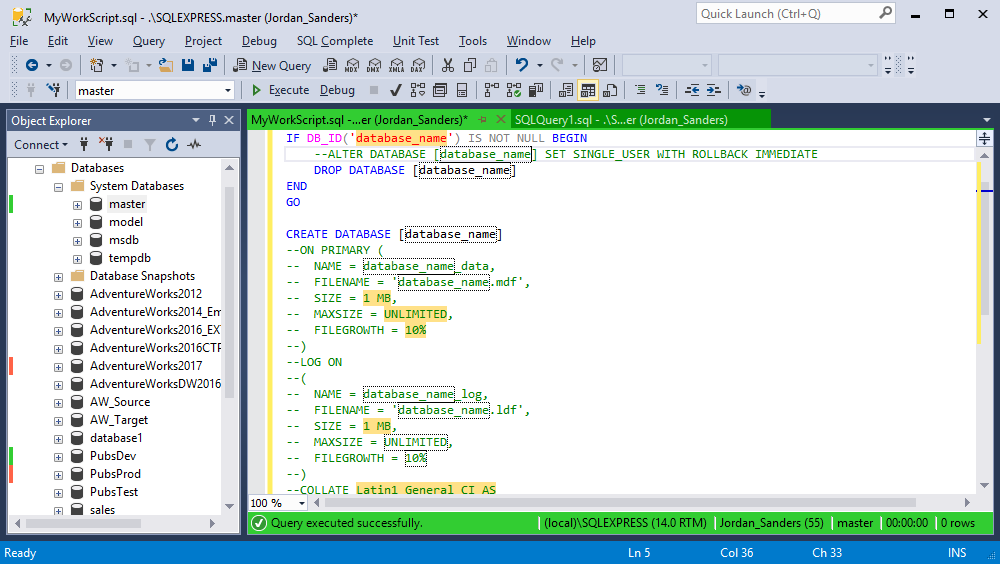1000x564 pixels.
Task: Open the Undo history dropdown arrow
Action: pos(540,65)
